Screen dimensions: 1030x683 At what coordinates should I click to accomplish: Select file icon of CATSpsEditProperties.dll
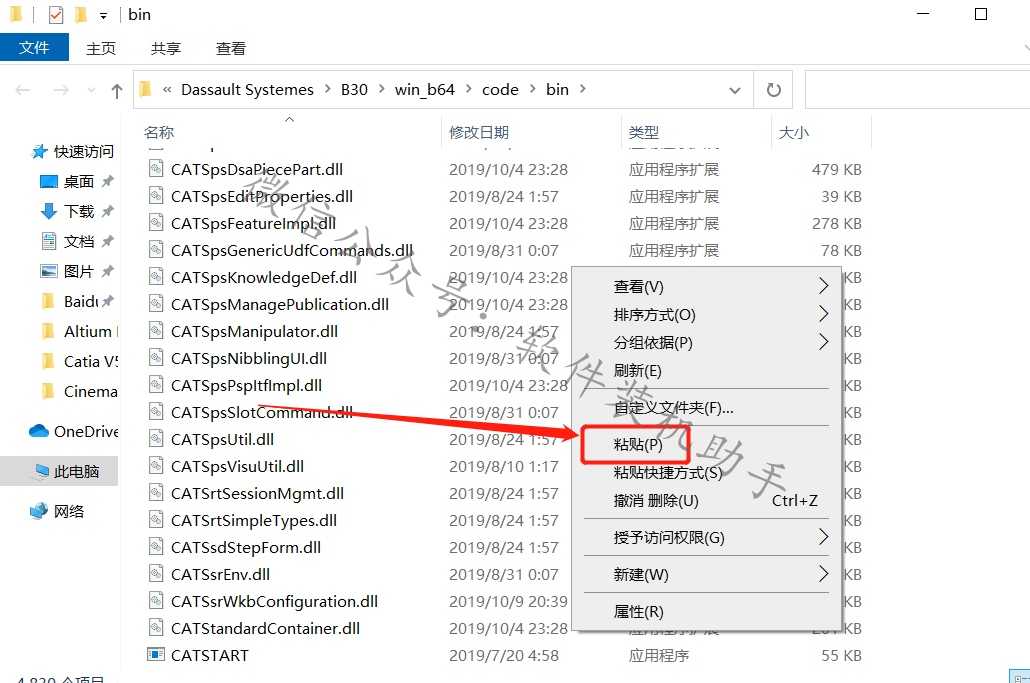pos(156,196)
